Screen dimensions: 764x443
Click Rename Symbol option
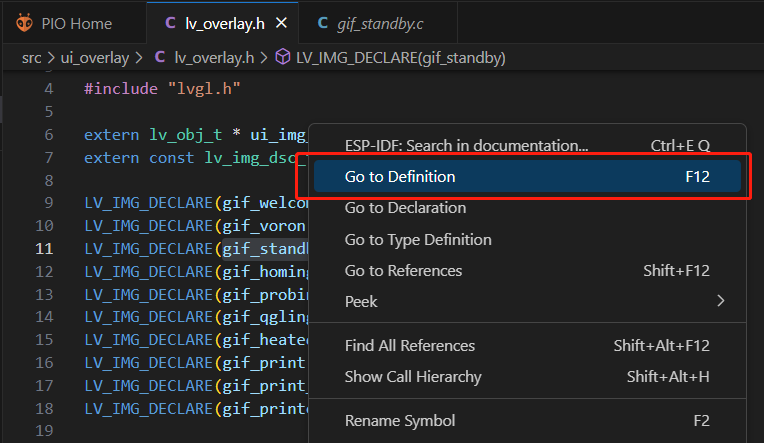click(x=400, y=421)
